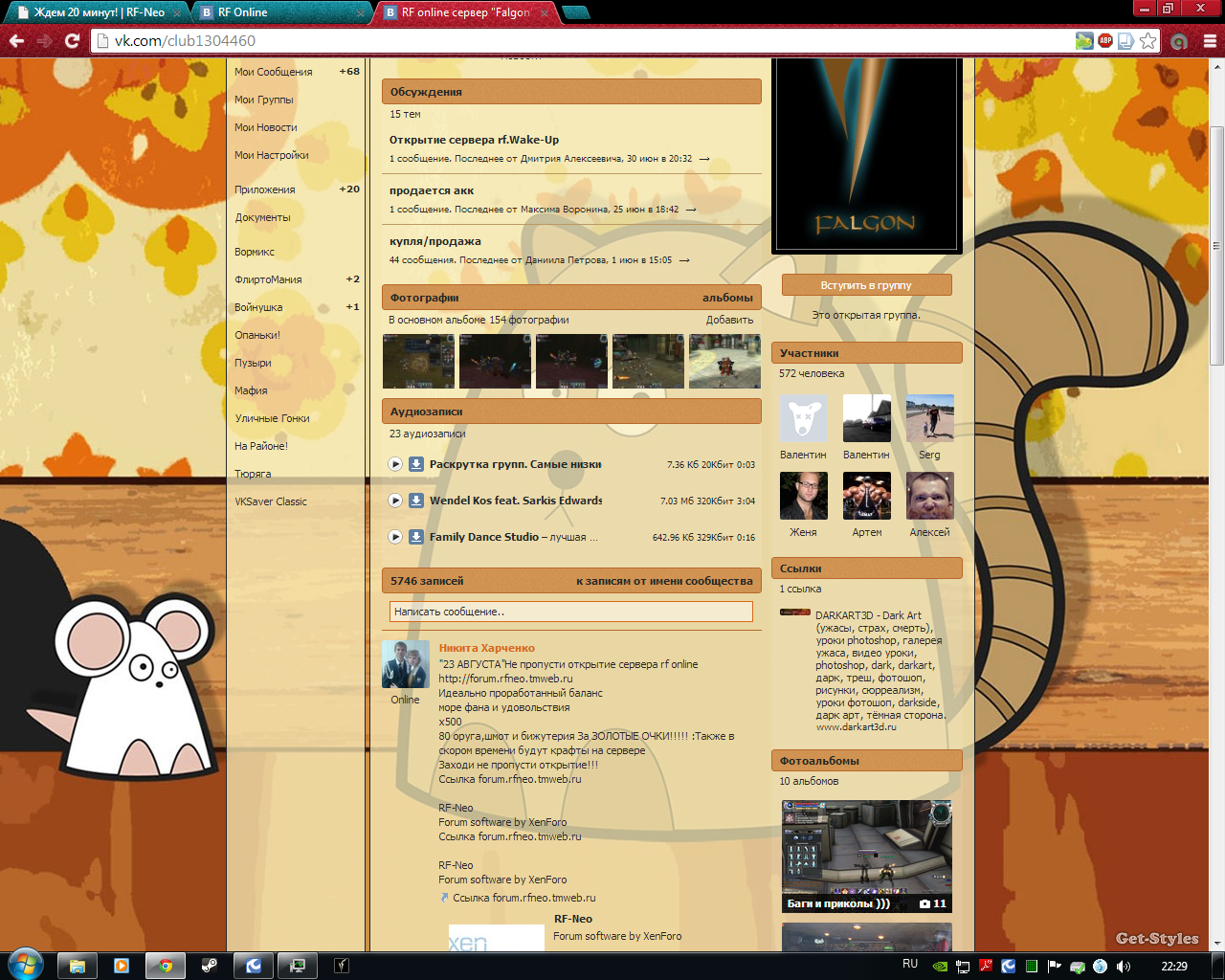1225x980 pixels.
Task: Open www.darkart3d.ru link
Action: click(x=857, y=727)
